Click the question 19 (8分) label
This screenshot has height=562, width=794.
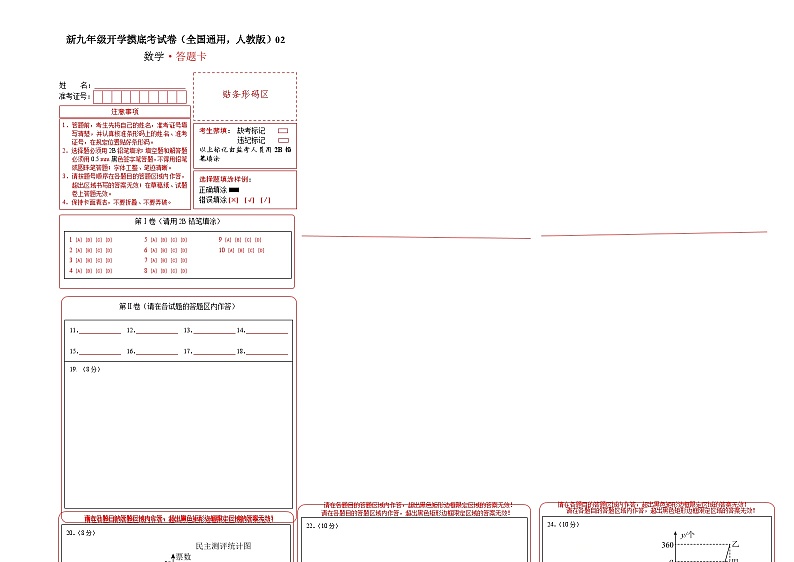(x=85, y=370)
